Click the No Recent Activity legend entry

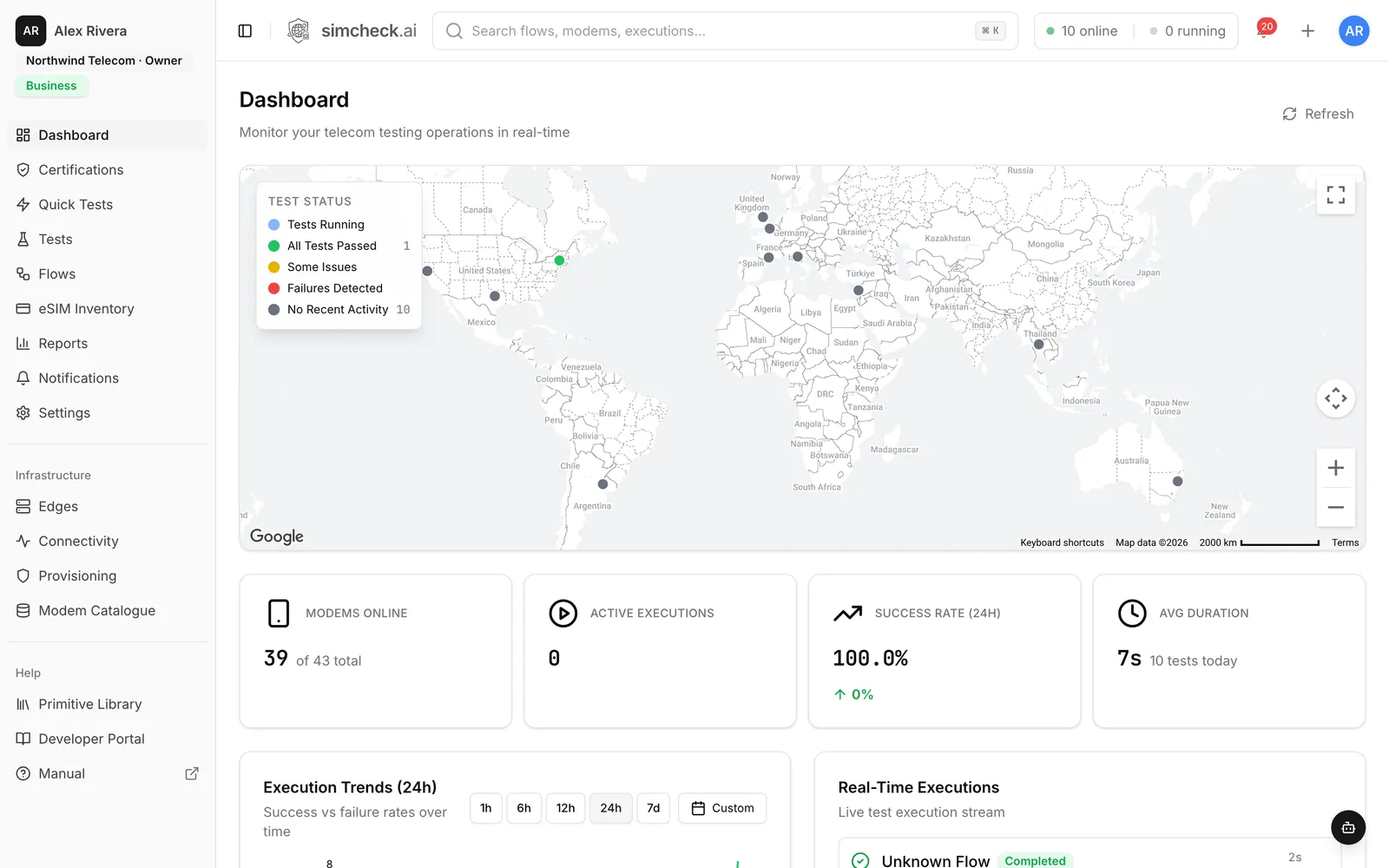point(339,310)
